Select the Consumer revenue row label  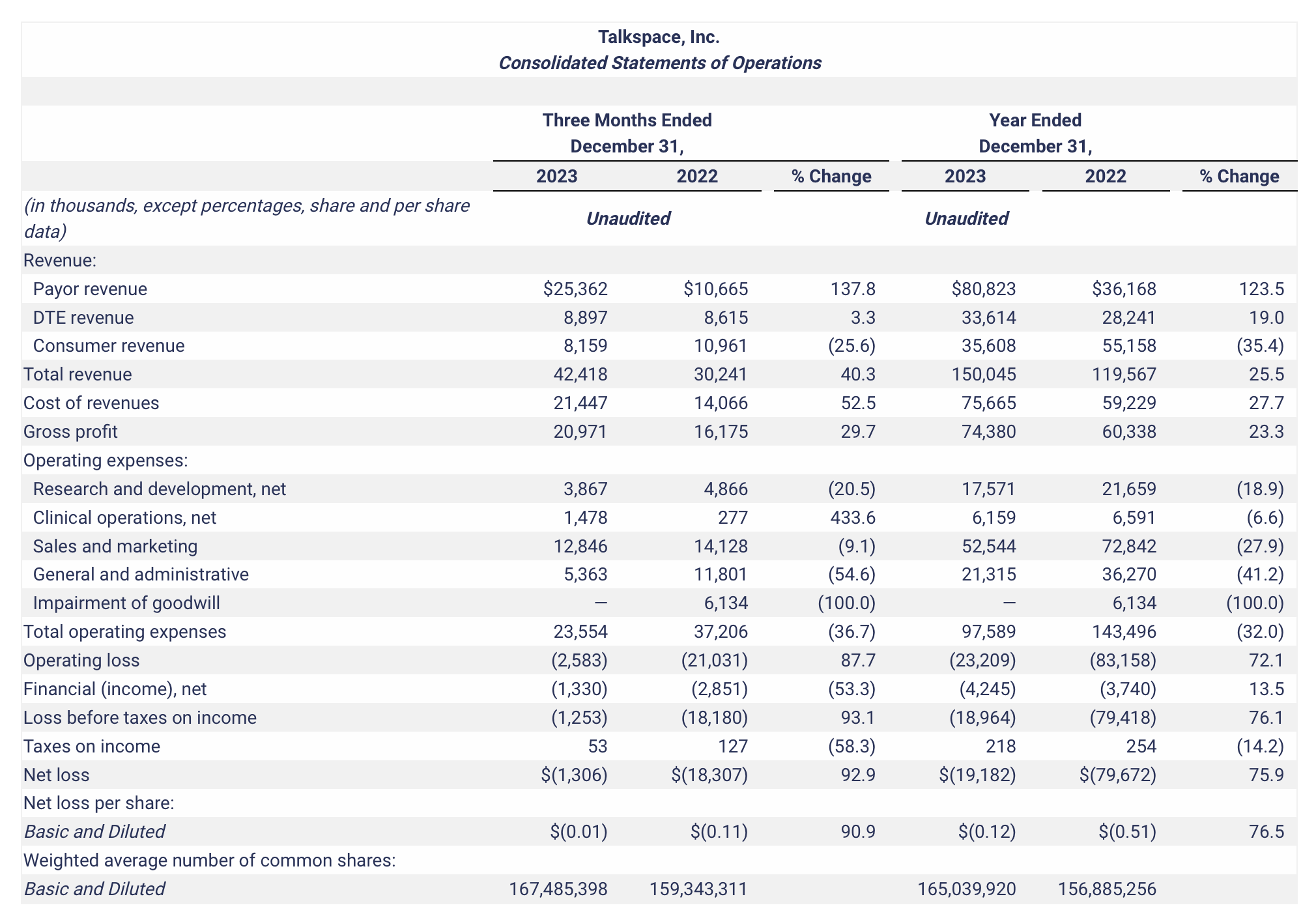pos(109,346)
